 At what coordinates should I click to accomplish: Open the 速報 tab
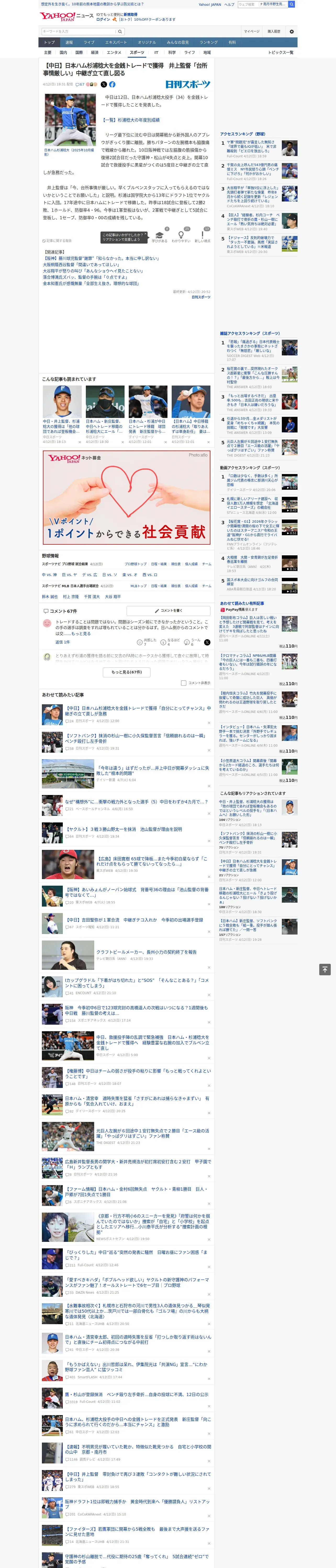tap(69, 43)
